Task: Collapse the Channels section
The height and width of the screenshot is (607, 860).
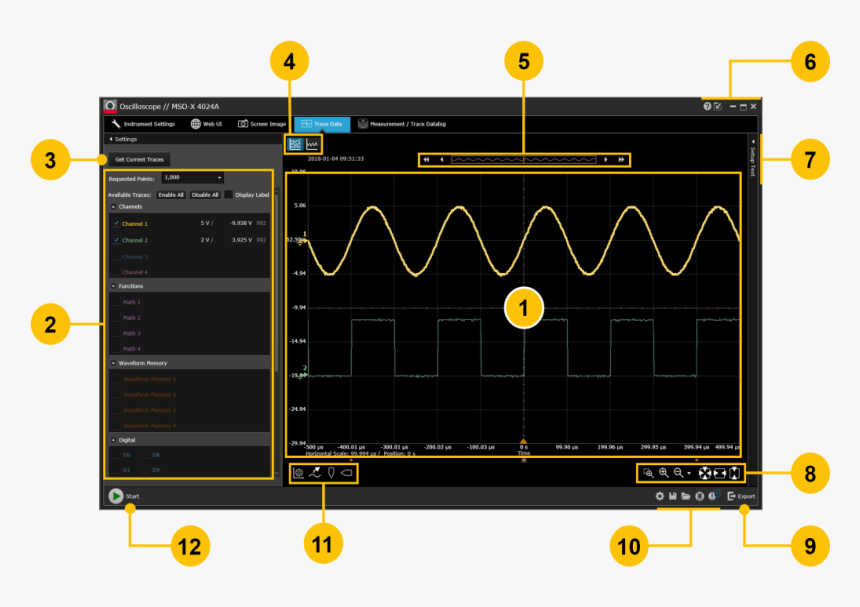Action: click(113, 206)
